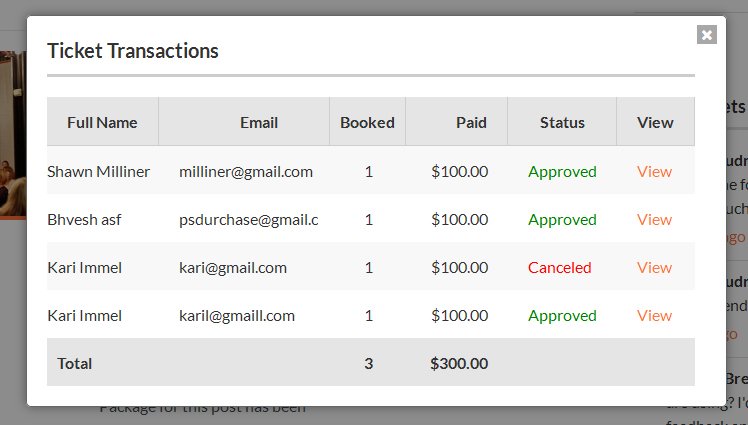
Task: Click the Status column header
Action: pyautogui.click(x=562, y=123)
